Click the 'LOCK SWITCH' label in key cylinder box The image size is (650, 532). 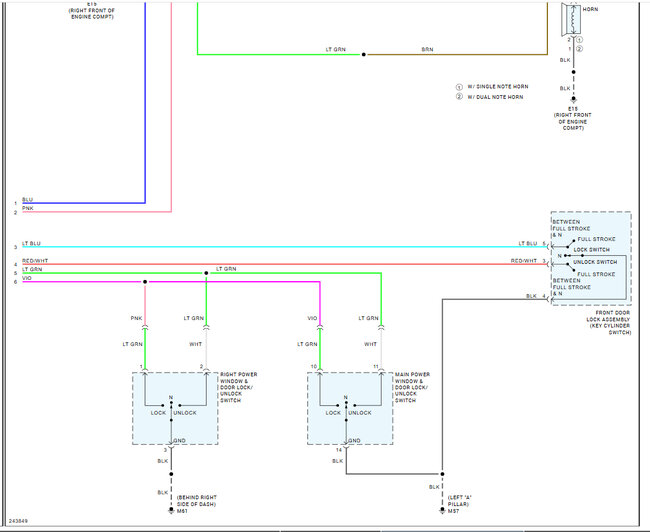coord(592,250)
